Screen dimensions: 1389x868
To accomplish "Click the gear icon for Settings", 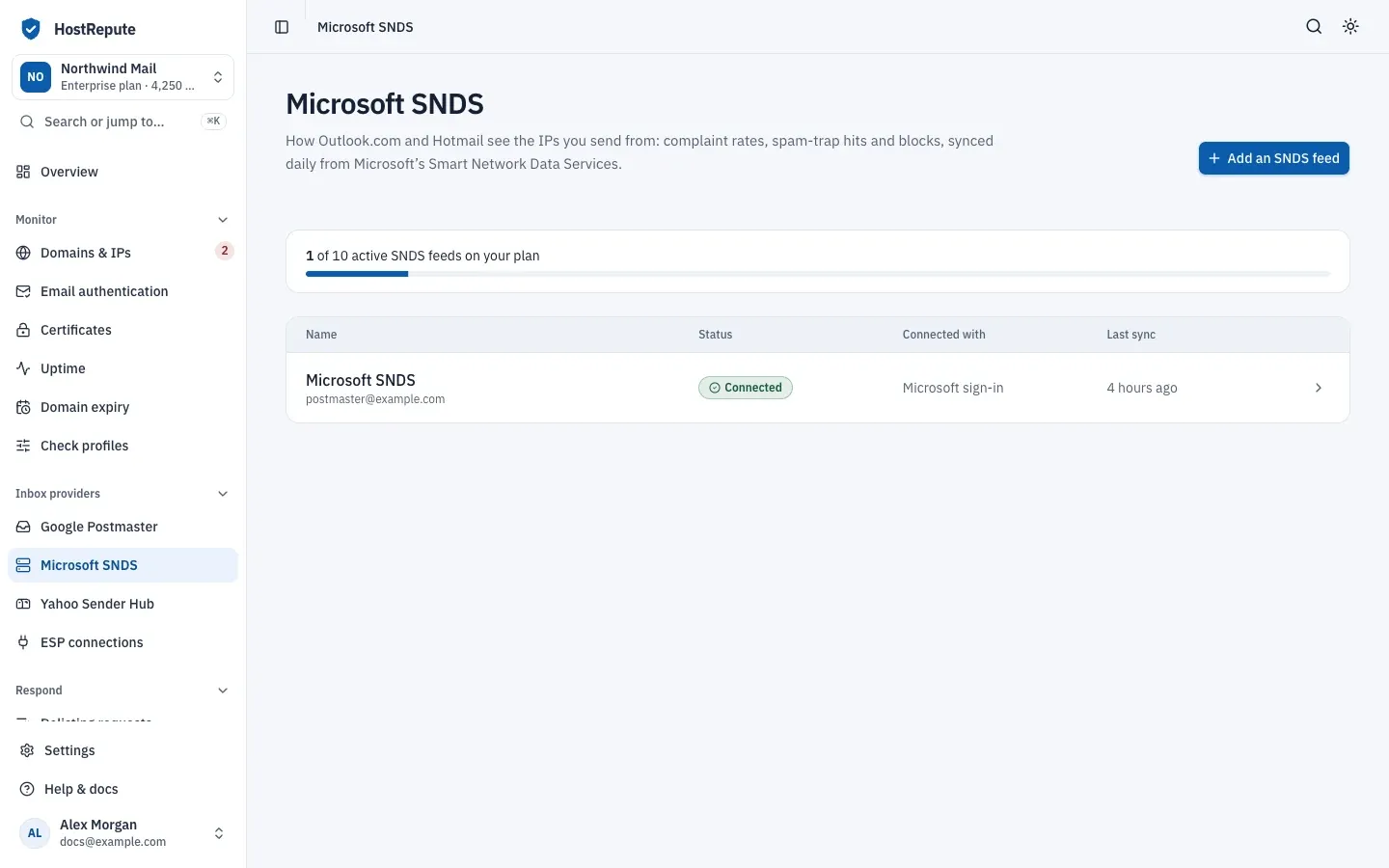I will coord(27,750).
